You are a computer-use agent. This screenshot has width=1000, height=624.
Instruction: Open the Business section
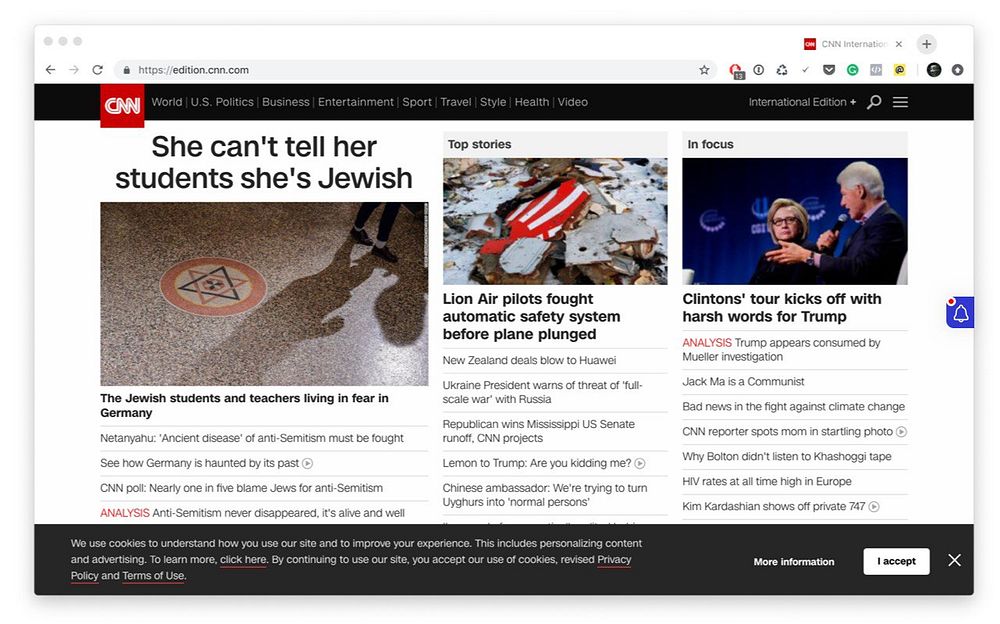(x=285, y=102)
